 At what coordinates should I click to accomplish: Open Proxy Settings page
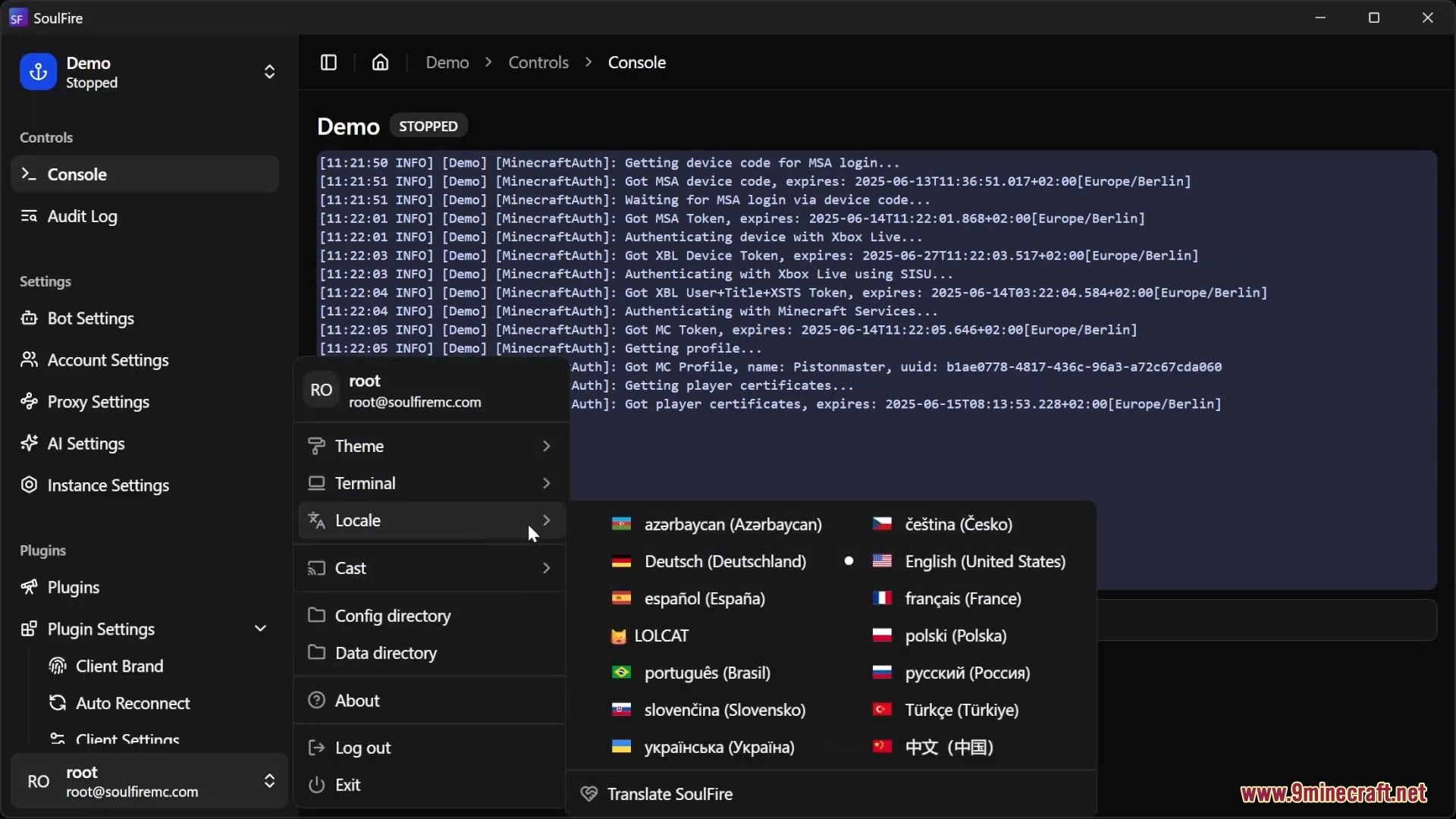pyautogui.click(x=145, y=402)
